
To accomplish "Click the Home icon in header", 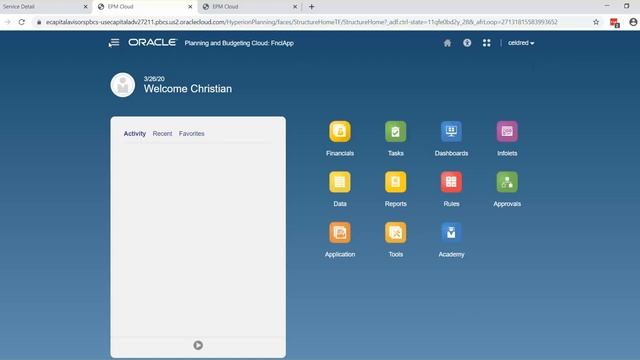I will pos(447,43).
